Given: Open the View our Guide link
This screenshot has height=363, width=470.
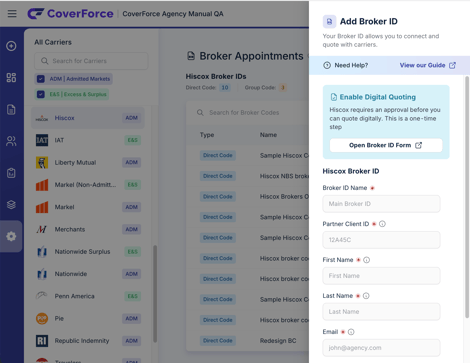Looking at the screenshot, I should coord(428,65).
